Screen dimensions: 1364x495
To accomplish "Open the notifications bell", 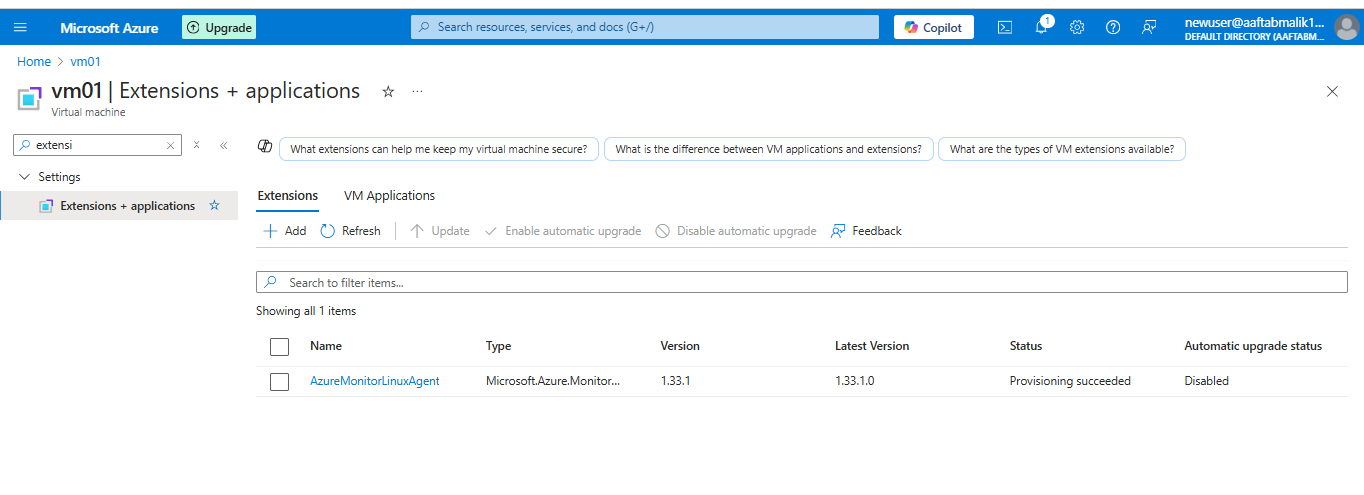I will (x=1041, y=28).
